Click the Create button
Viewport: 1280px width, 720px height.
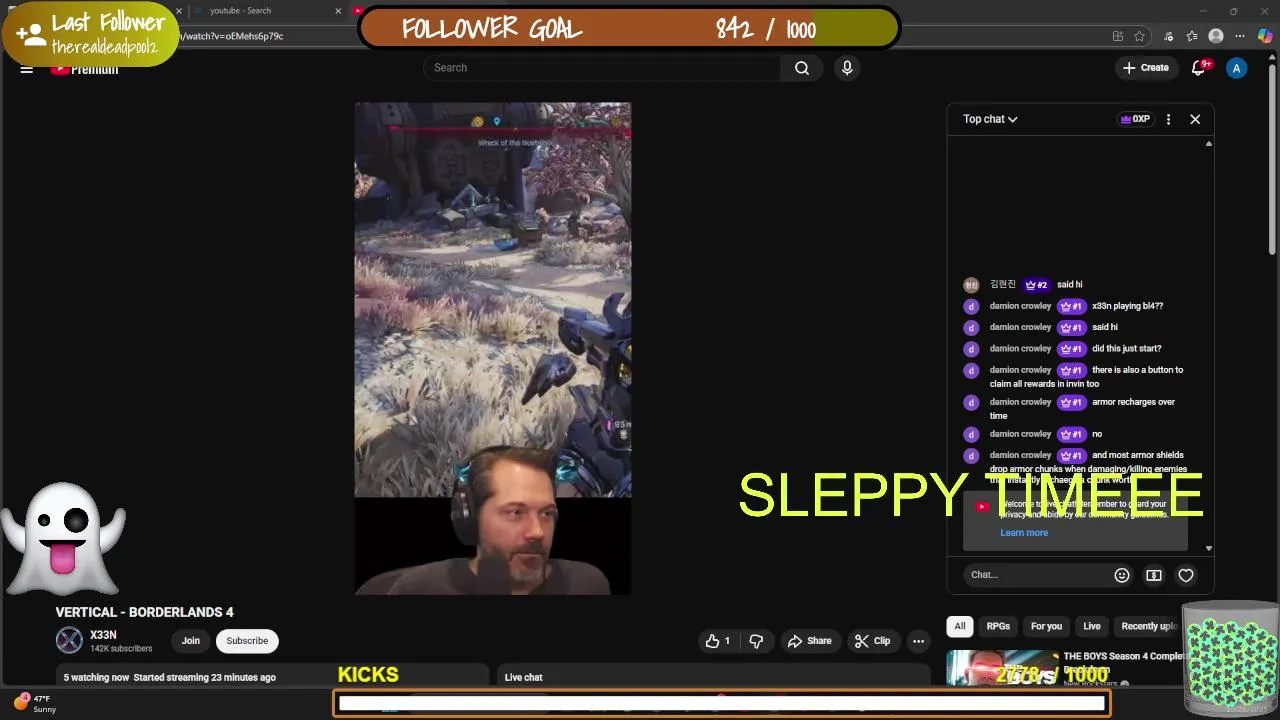coord(1146,68)
